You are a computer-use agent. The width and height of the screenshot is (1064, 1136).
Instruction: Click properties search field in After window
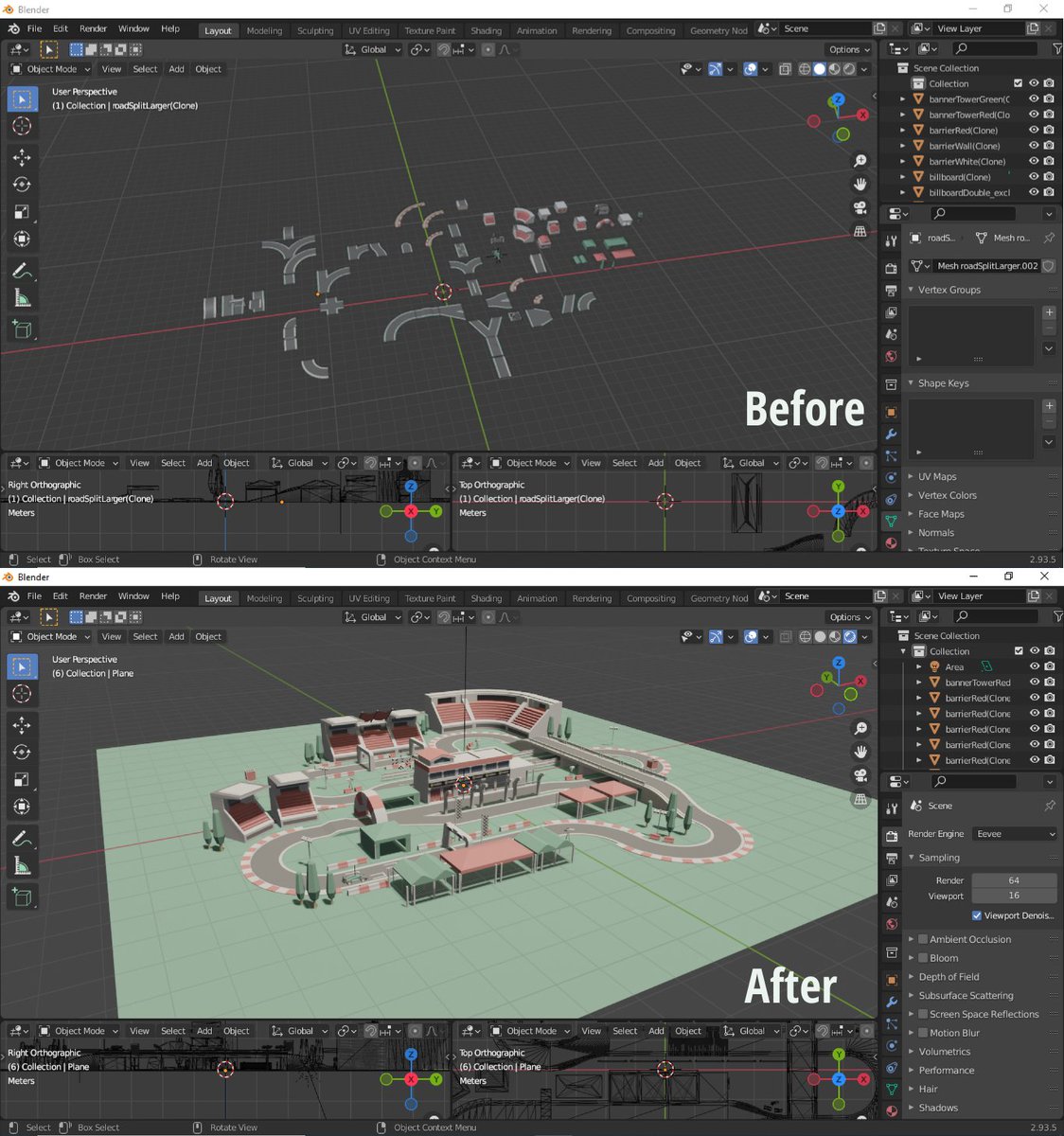click(x=973, y=781)
